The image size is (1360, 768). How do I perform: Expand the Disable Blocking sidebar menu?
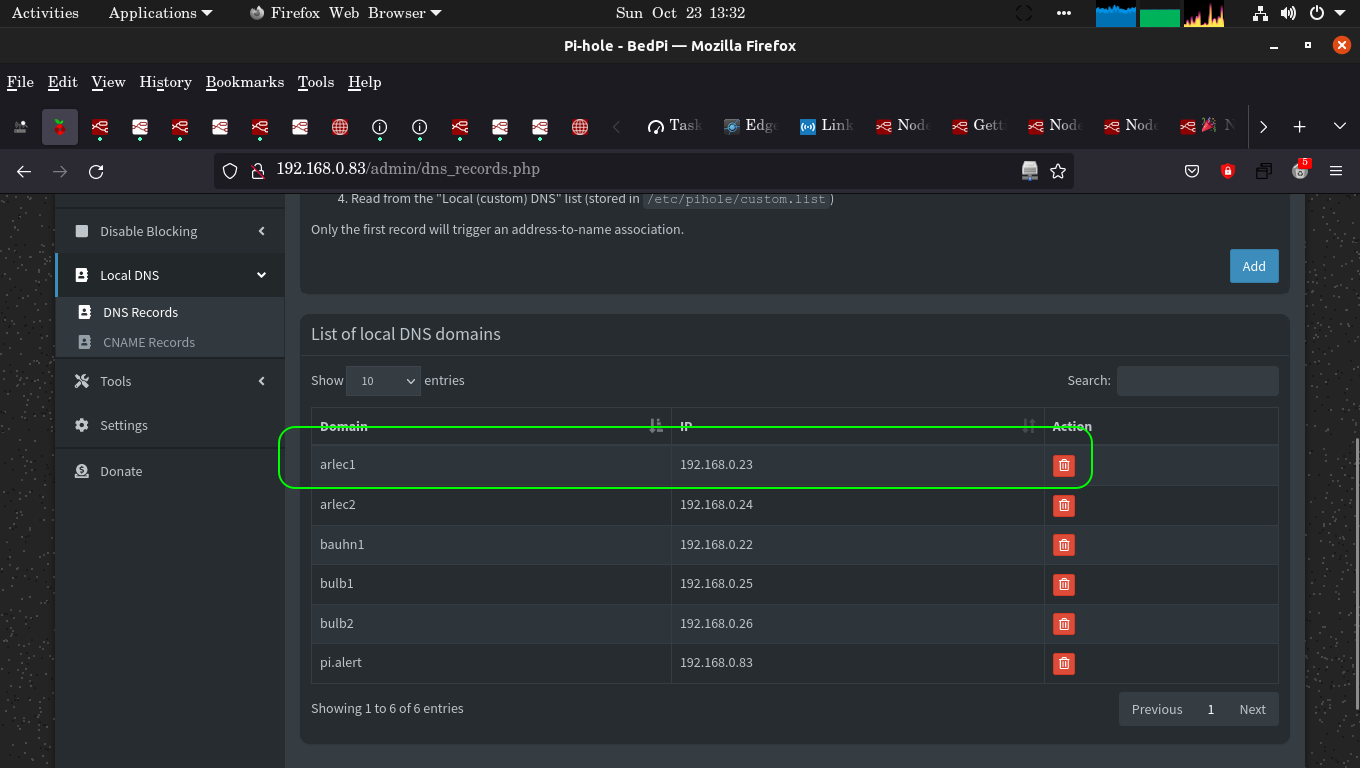pos(170,231)
